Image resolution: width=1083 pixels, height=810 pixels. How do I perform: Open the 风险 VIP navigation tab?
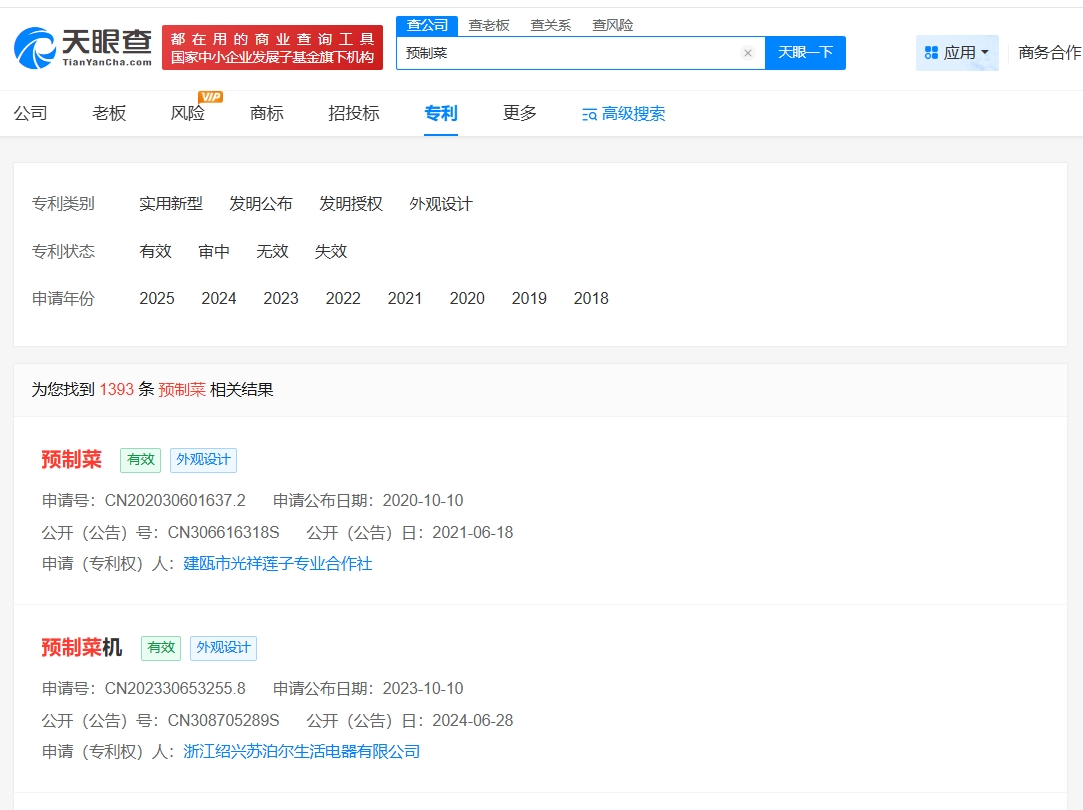tap(188, 113)
